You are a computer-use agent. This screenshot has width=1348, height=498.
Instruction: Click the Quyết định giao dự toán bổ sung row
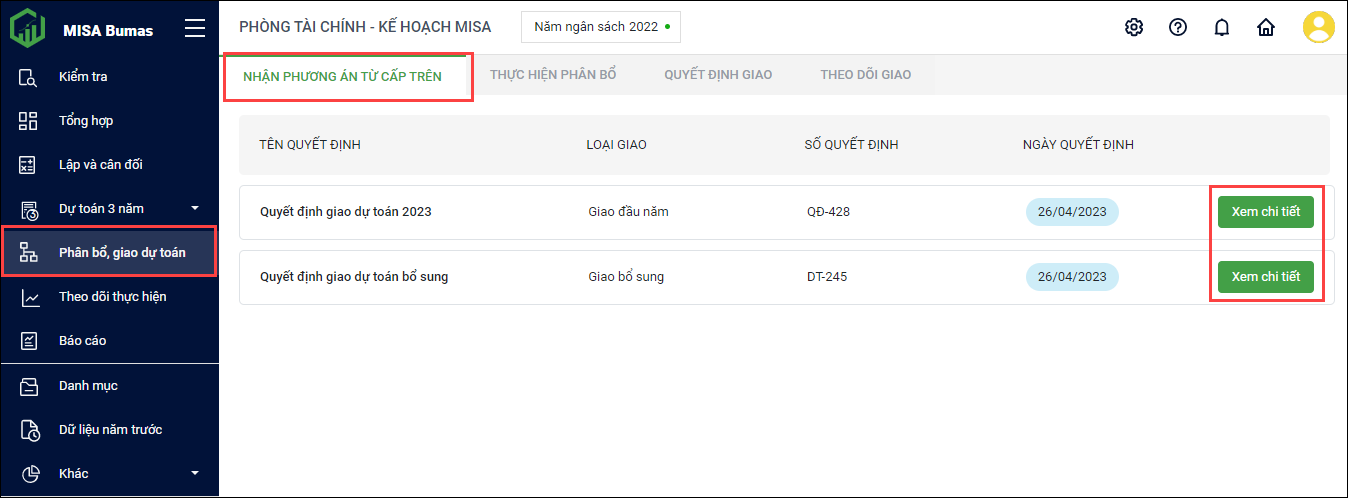354,277
